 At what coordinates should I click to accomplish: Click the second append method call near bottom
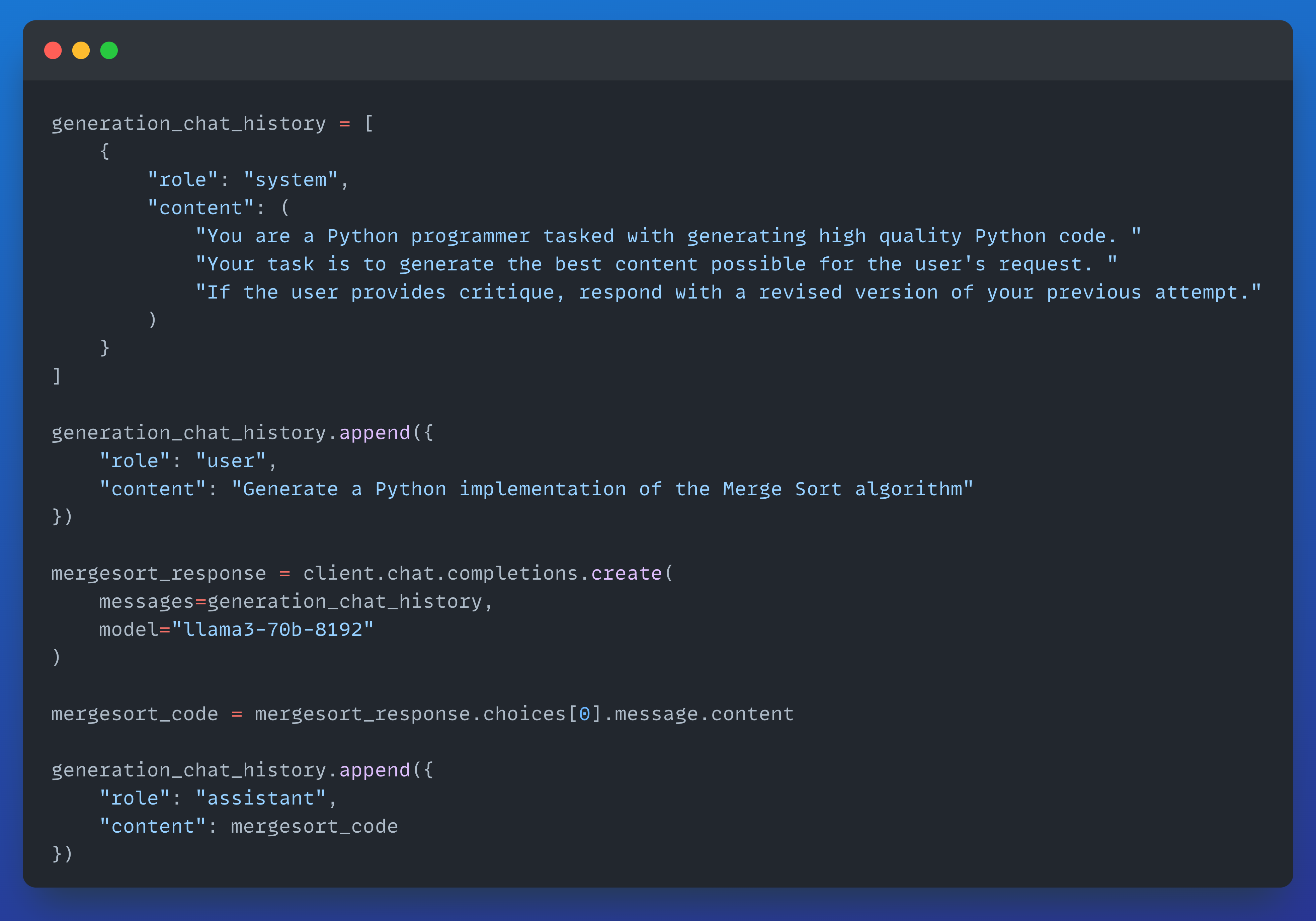click(375, 770)
